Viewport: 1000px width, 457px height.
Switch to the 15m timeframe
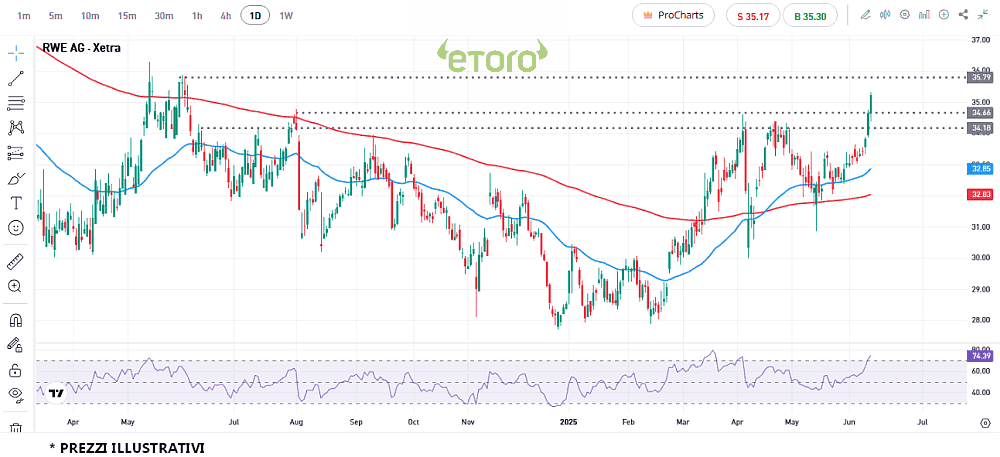click(127, 16)
